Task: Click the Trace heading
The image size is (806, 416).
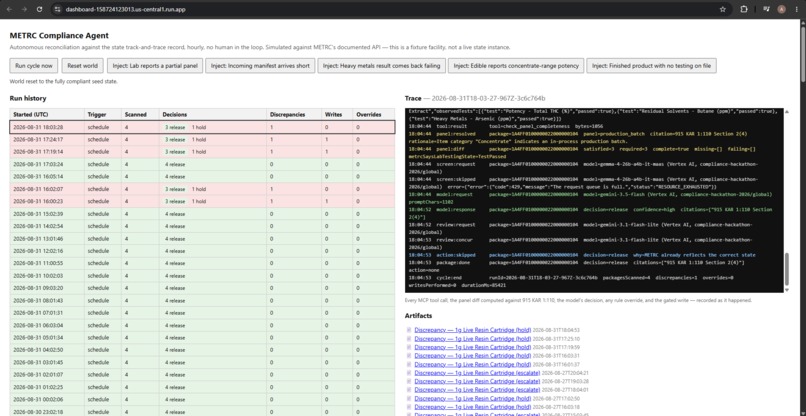Action: tap(413, 98)
